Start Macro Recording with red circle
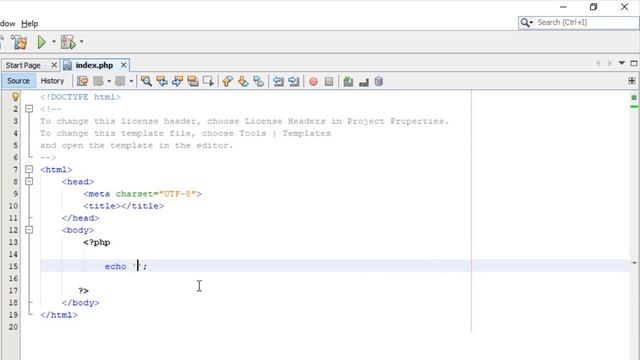 tap(313, 82)
